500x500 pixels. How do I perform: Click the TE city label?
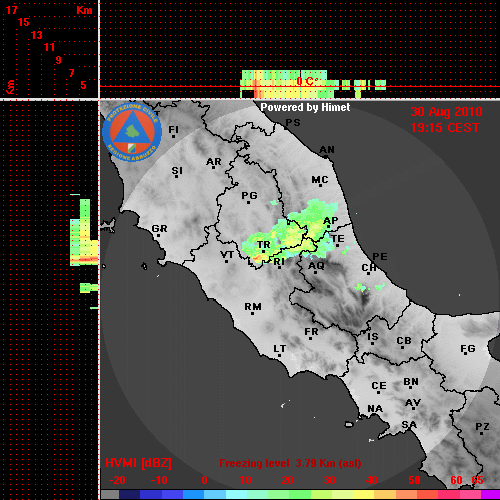pos(338,239)
